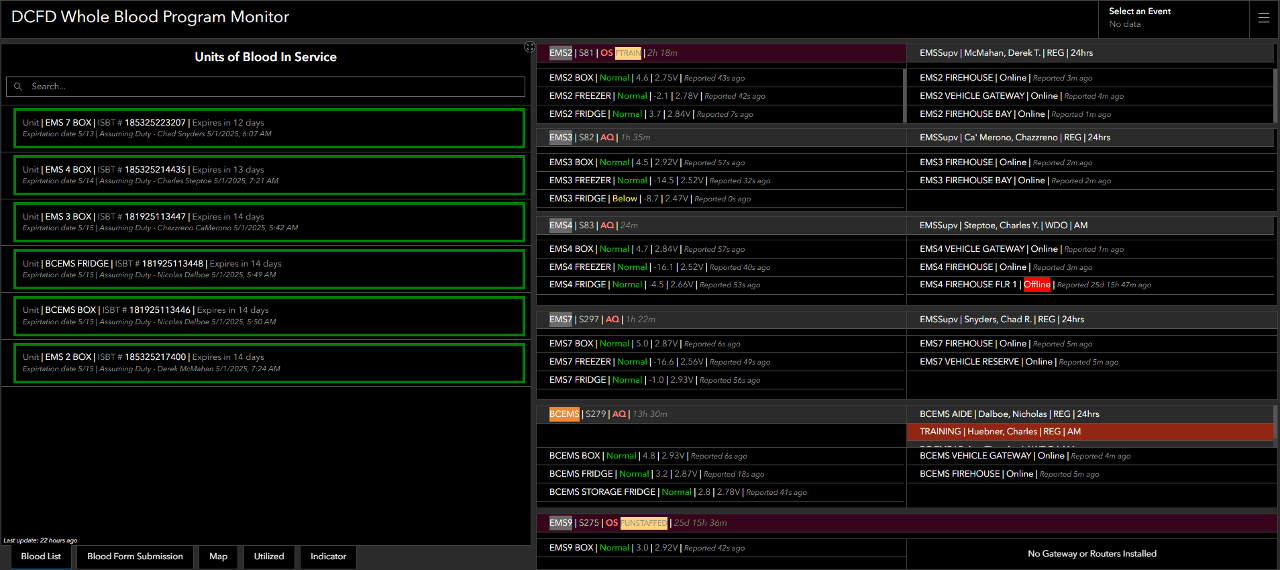Select the EMS3 FREEZER sensor row

pos(721,181)
